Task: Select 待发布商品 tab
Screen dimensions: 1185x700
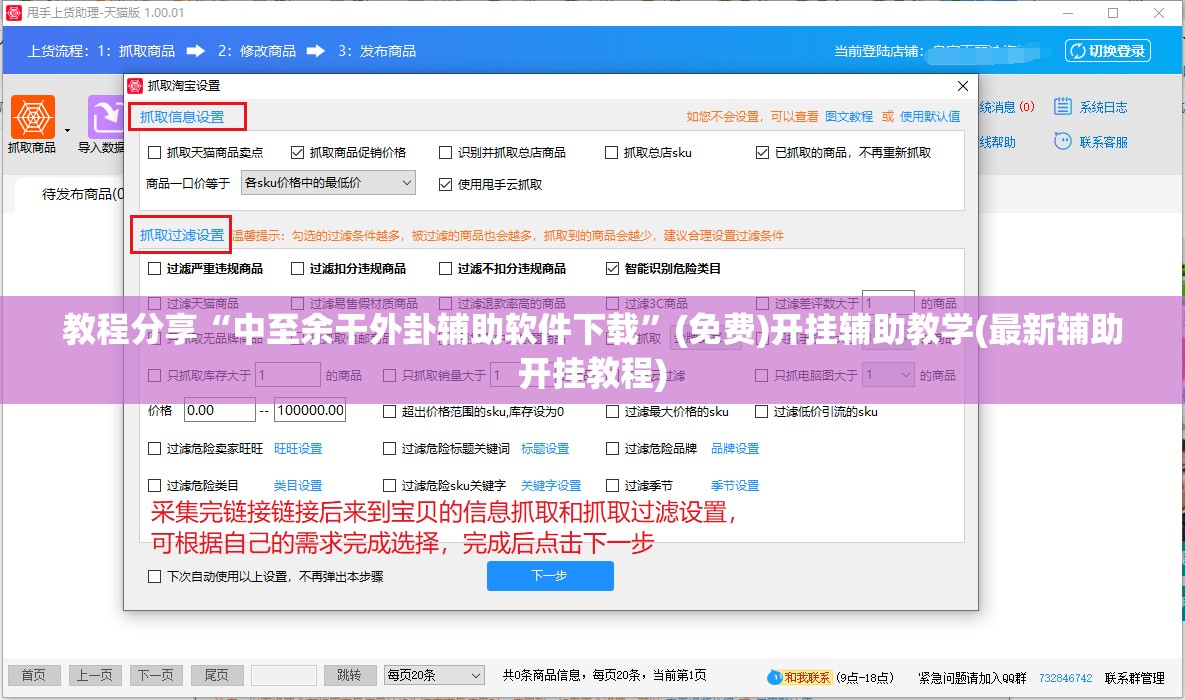Action: pos(82,194)
